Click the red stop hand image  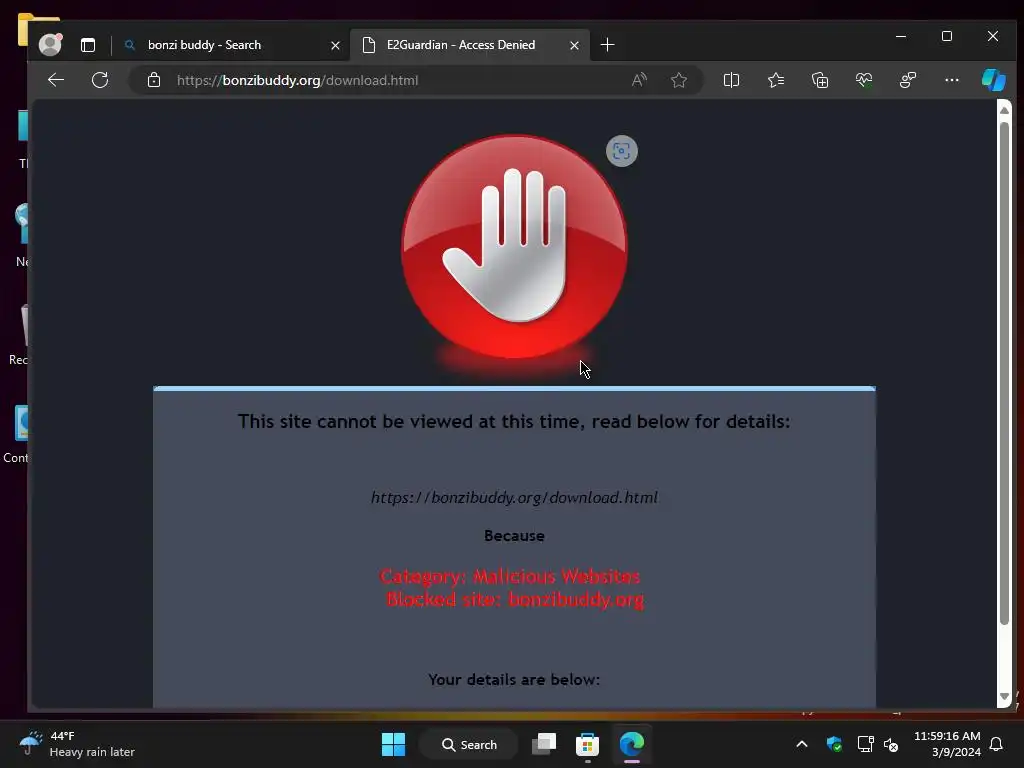click(515, 248)
